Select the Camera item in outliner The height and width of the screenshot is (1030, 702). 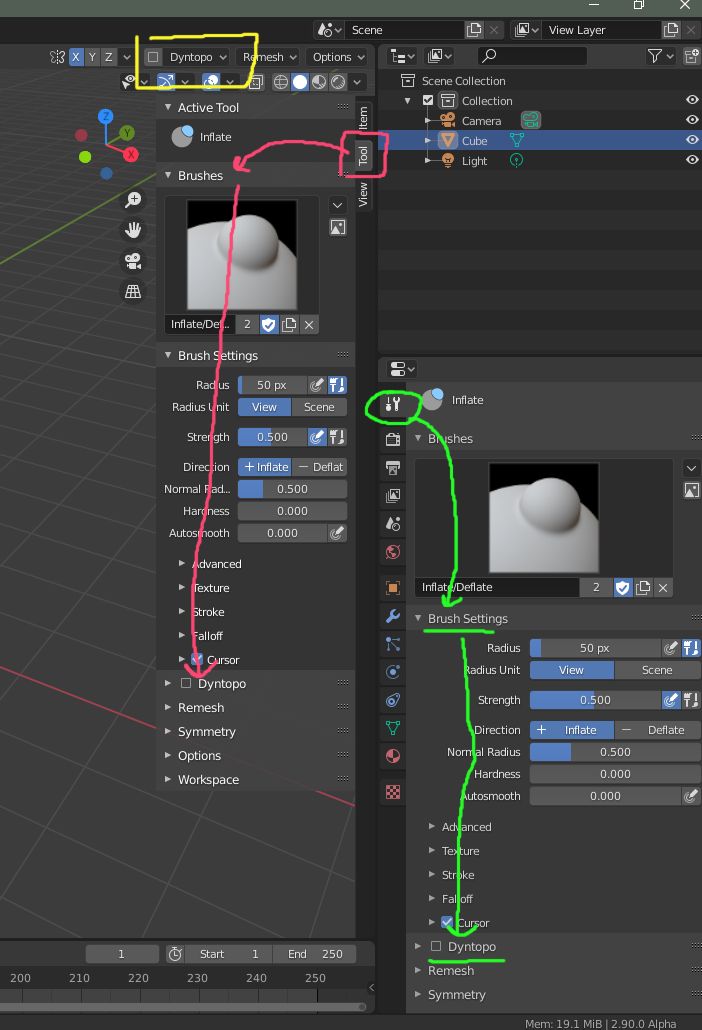tap(481, 121)
